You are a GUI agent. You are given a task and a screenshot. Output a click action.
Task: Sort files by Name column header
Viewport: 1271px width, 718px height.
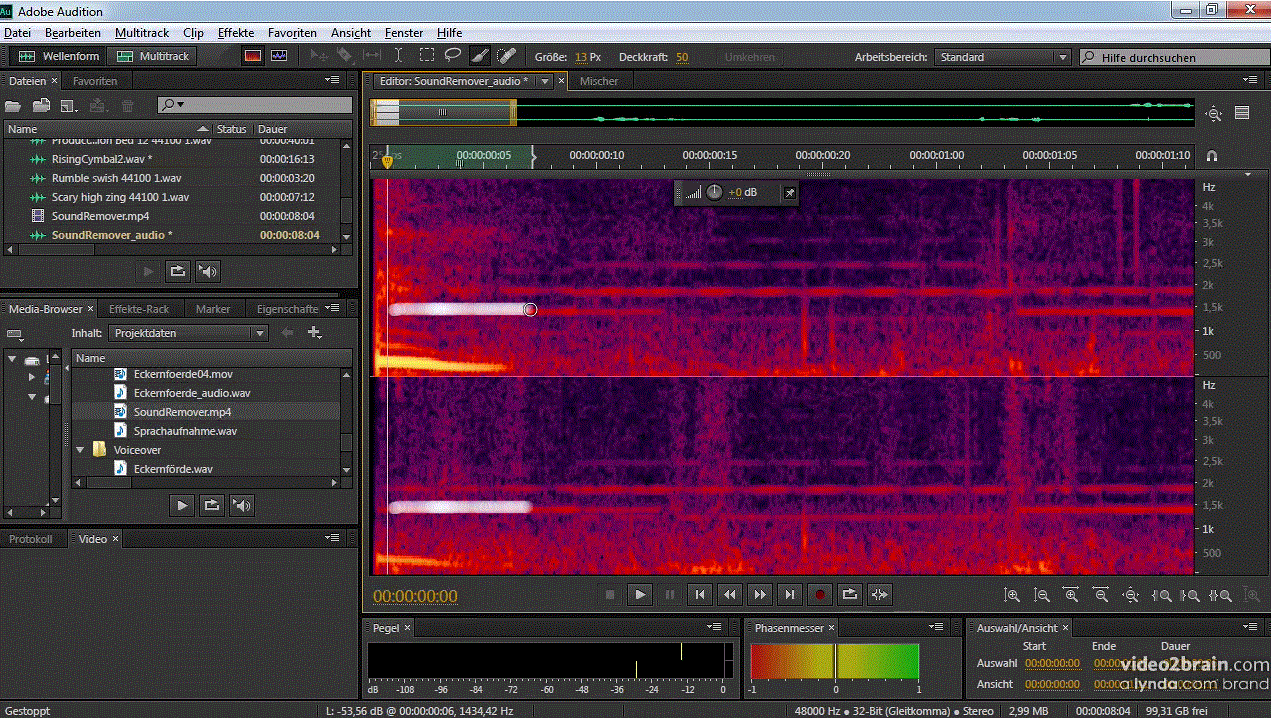pos(107,129)
